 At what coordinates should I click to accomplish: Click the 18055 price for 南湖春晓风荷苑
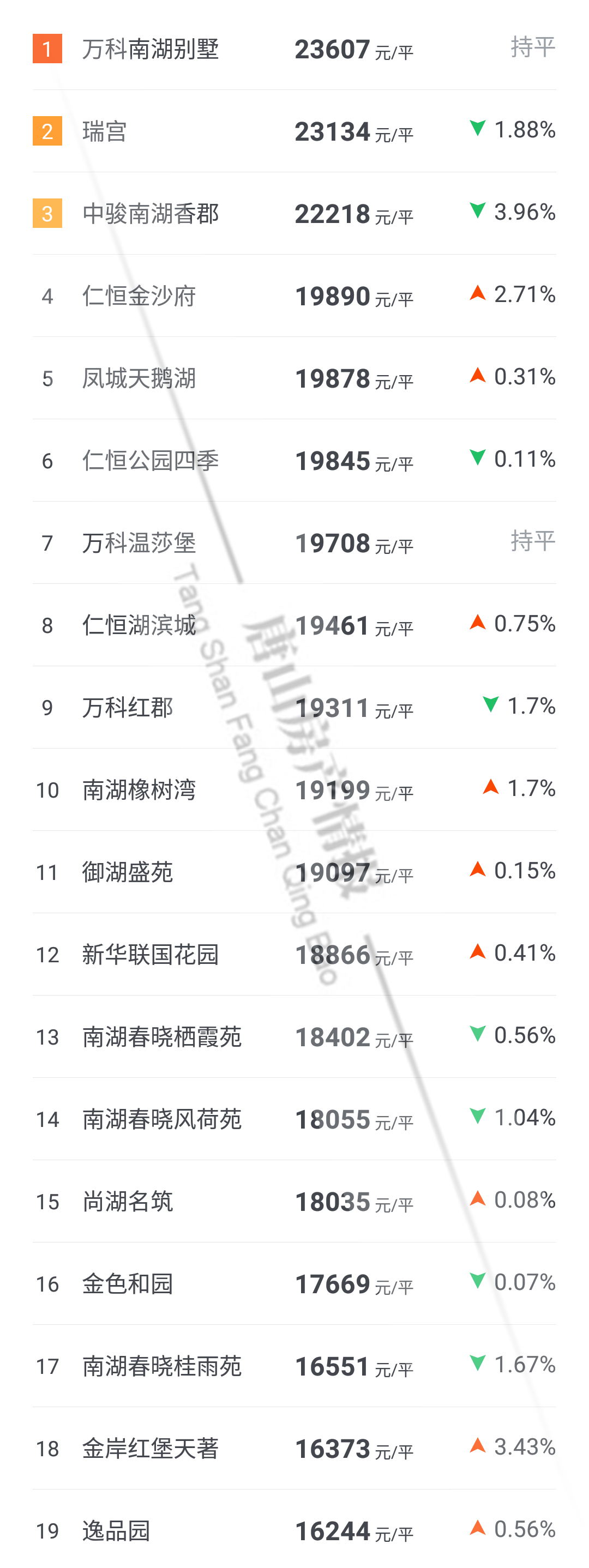tap(333, 1119)
